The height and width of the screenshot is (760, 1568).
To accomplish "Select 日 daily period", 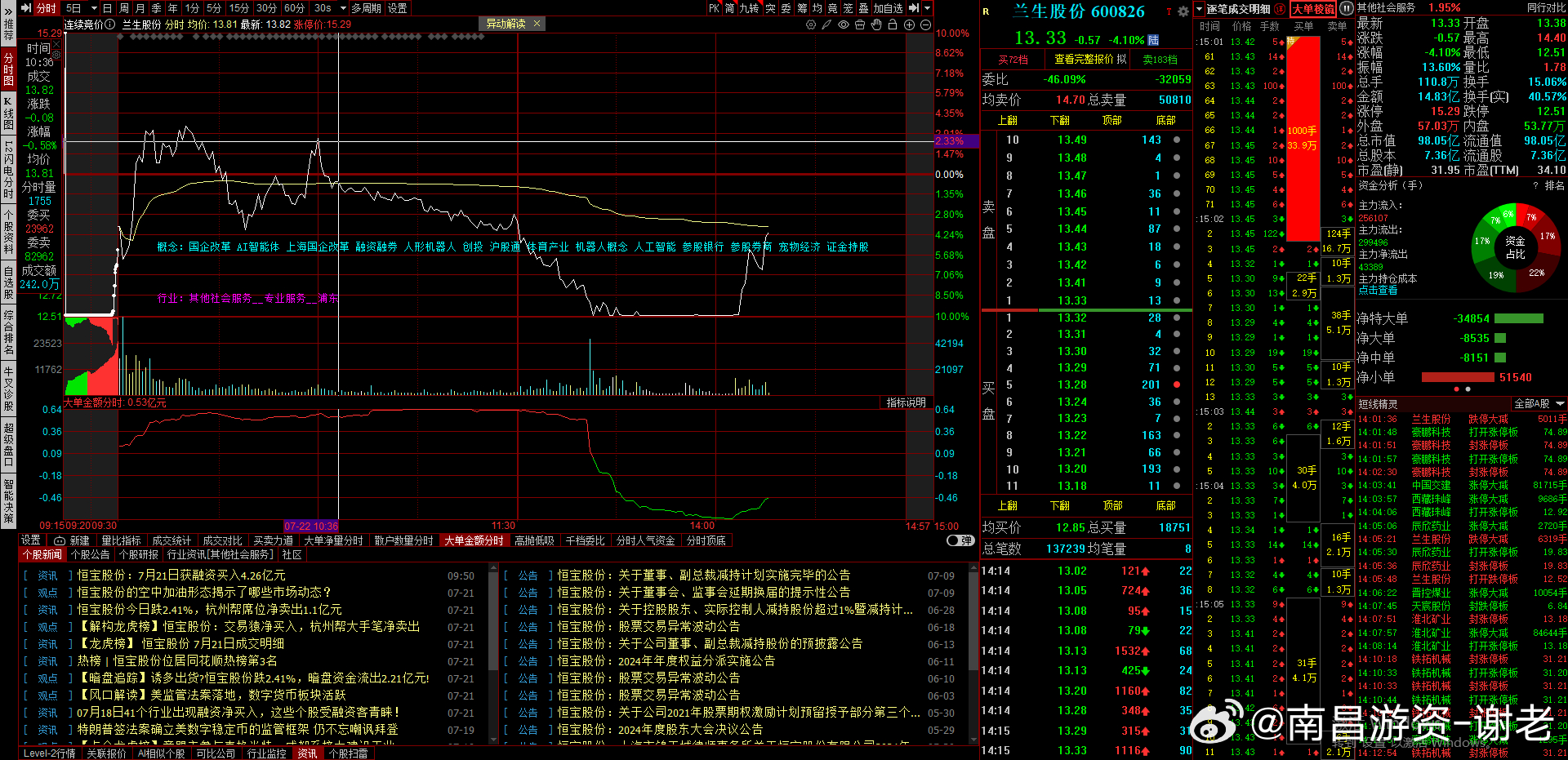I will pos(108,8).
